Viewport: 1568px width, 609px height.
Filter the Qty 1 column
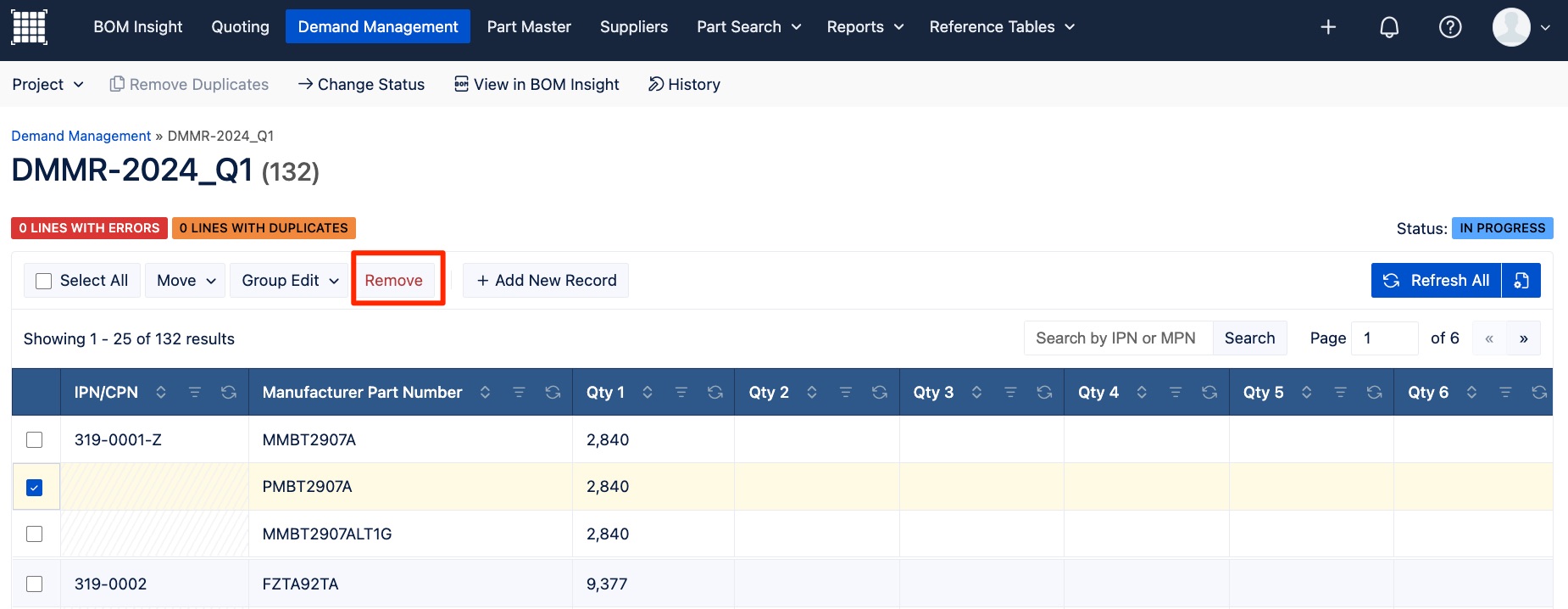(681, 392)
